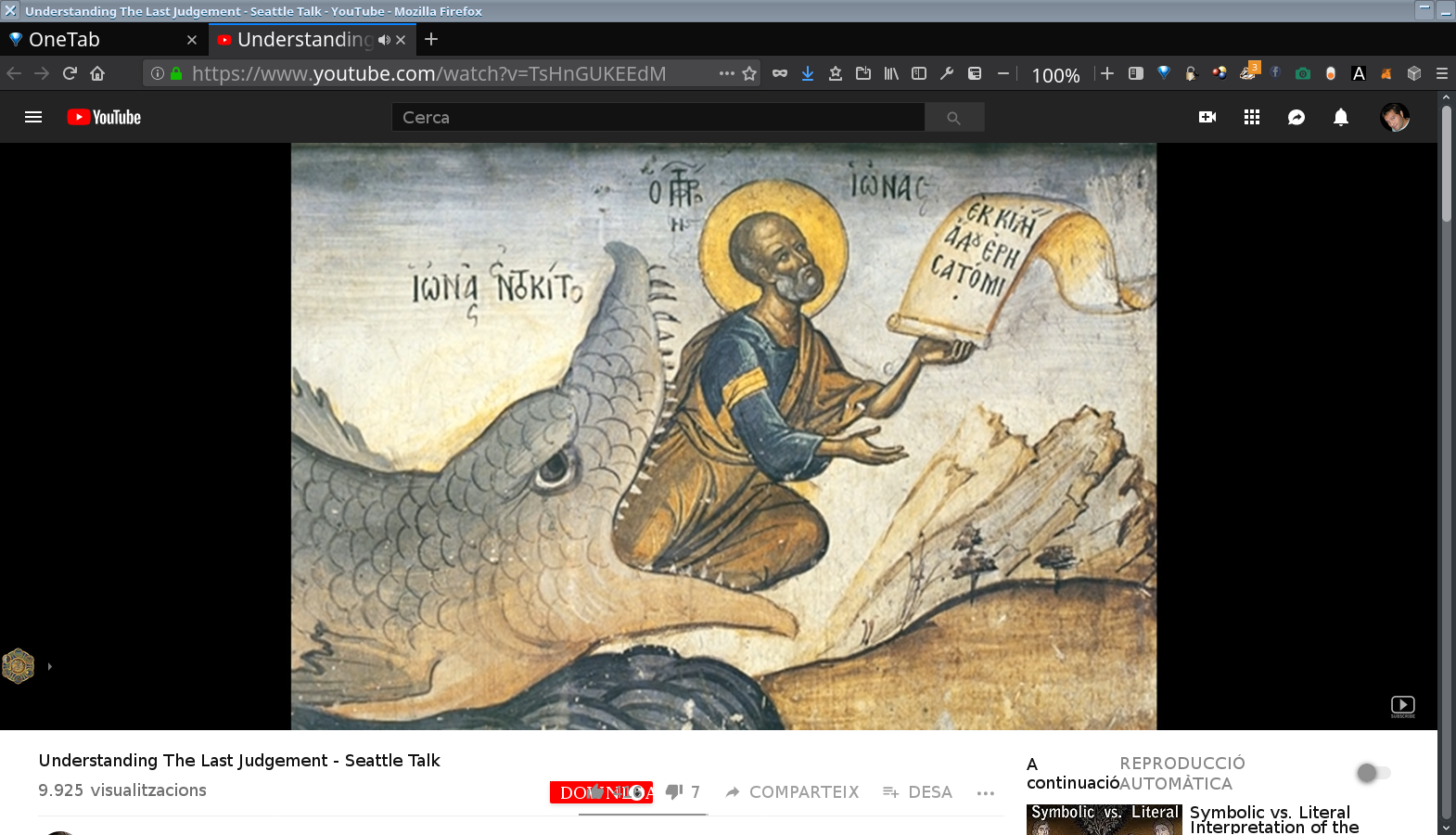Switch to the OneTab tab
1456x835 pixels.
click(x=104, y=40)
